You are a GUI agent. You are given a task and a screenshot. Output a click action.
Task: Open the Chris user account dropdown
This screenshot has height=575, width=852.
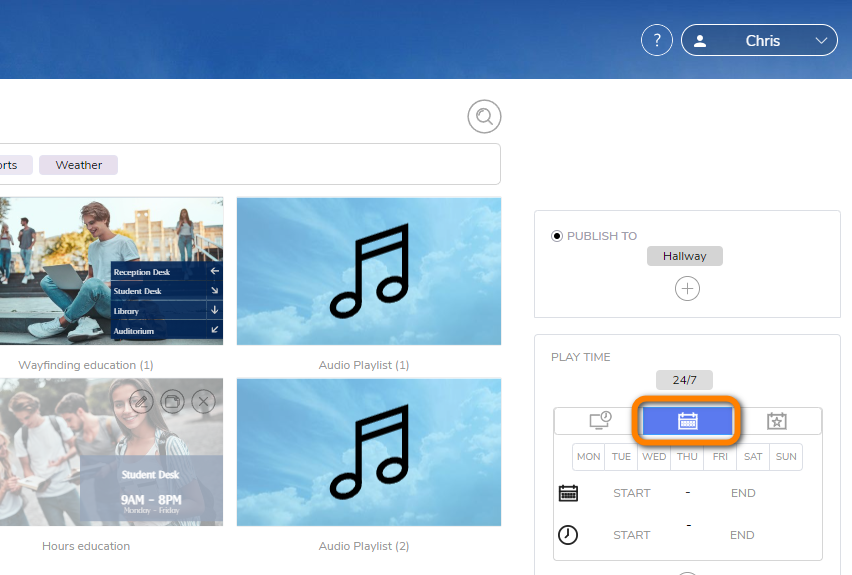click(759, 40)
